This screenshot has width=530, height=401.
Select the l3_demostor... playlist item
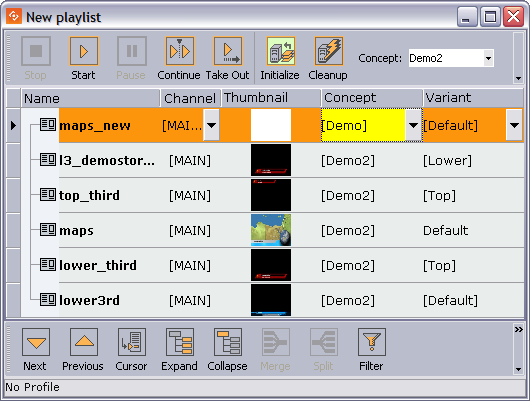pyautogui.click(x=107, y=161)
